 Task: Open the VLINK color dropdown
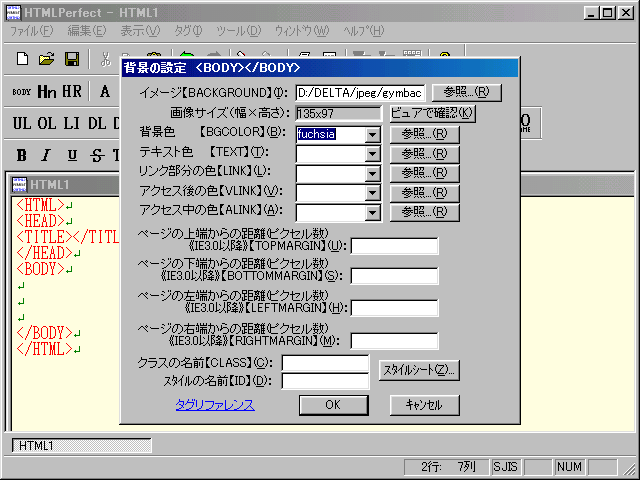click(372, 192)
